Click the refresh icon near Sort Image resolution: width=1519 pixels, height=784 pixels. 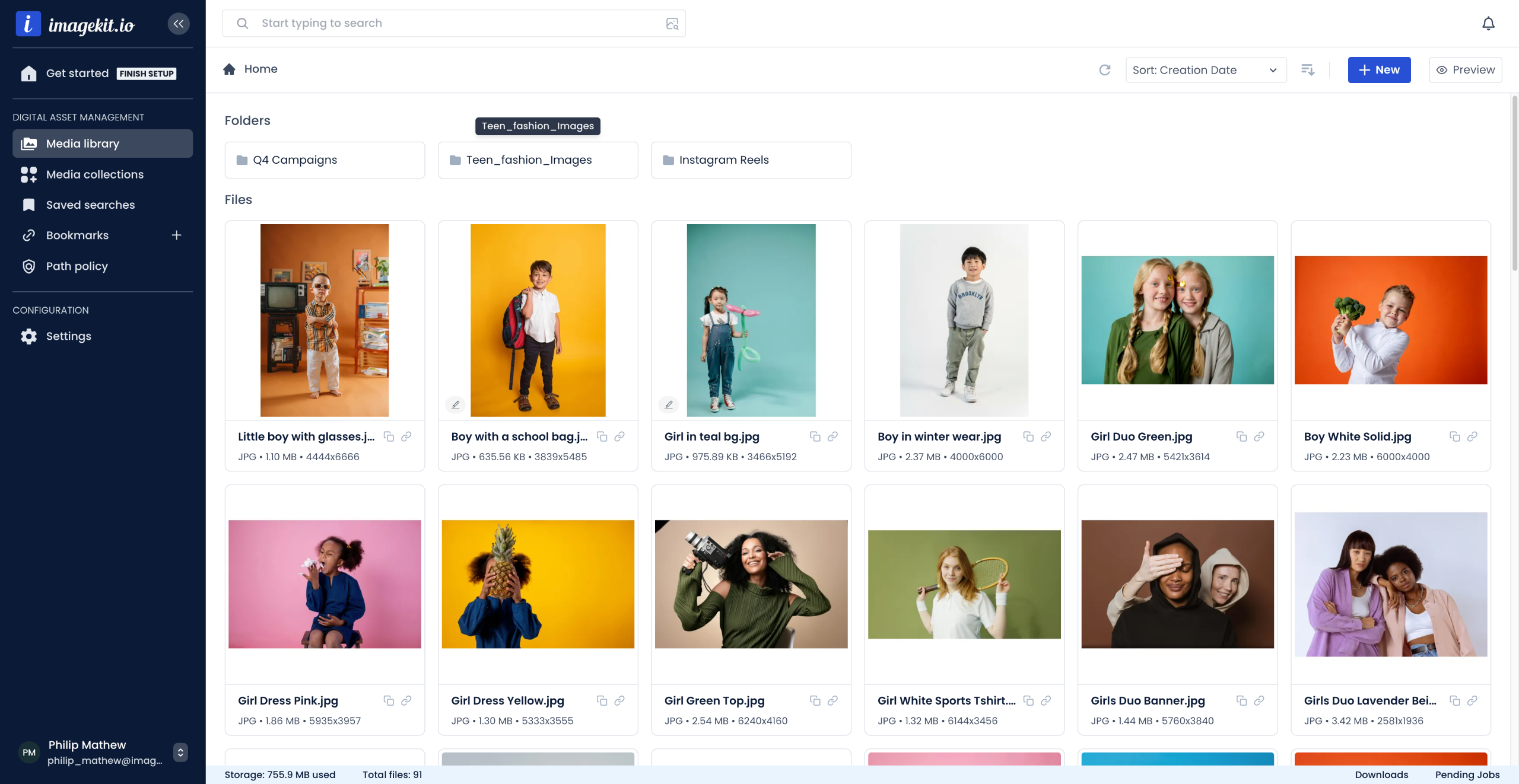[x=1104, y=70]
